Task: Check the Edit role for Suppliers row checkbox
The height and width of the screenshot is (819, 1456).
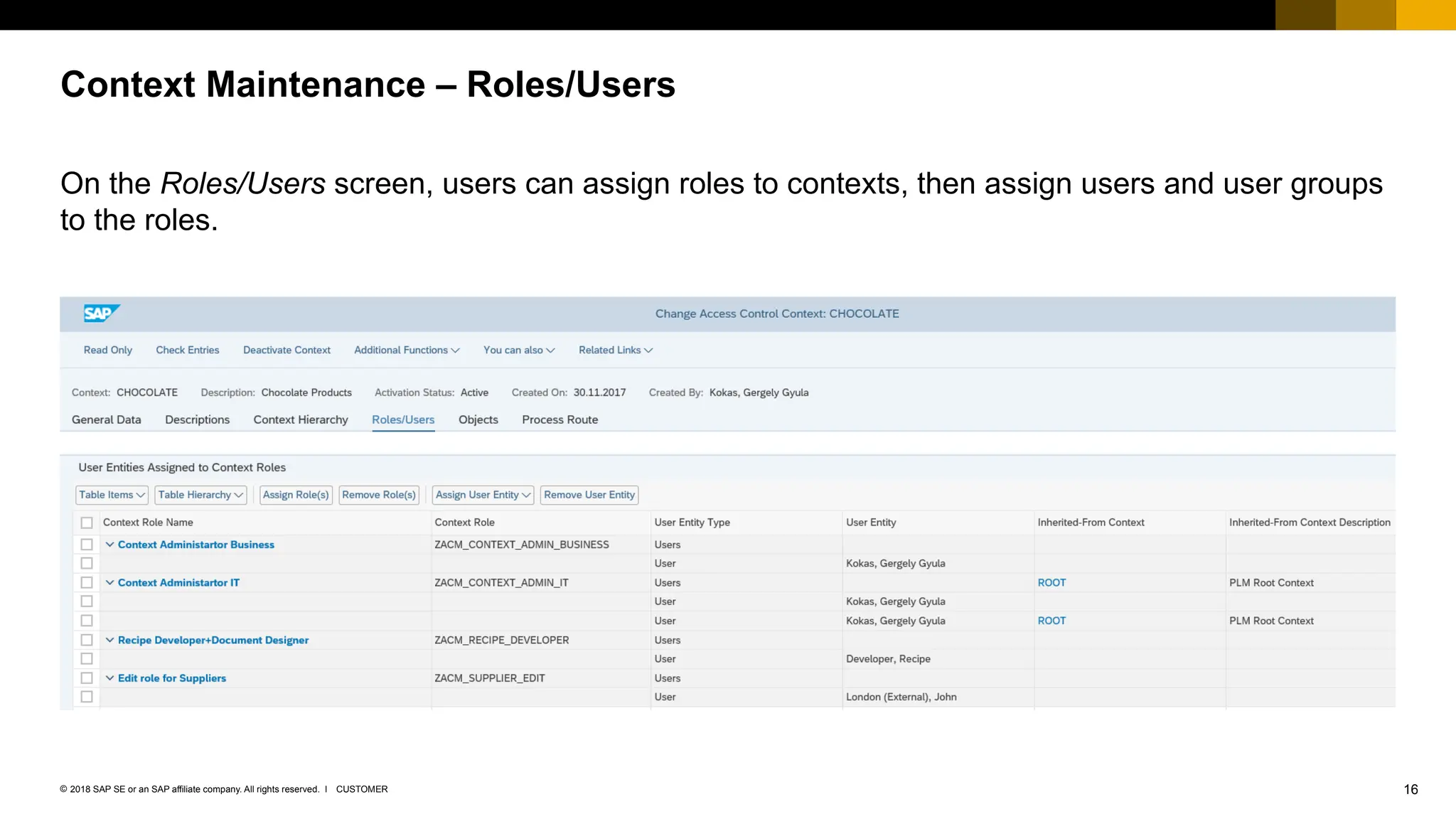Action: coord(87,678)
